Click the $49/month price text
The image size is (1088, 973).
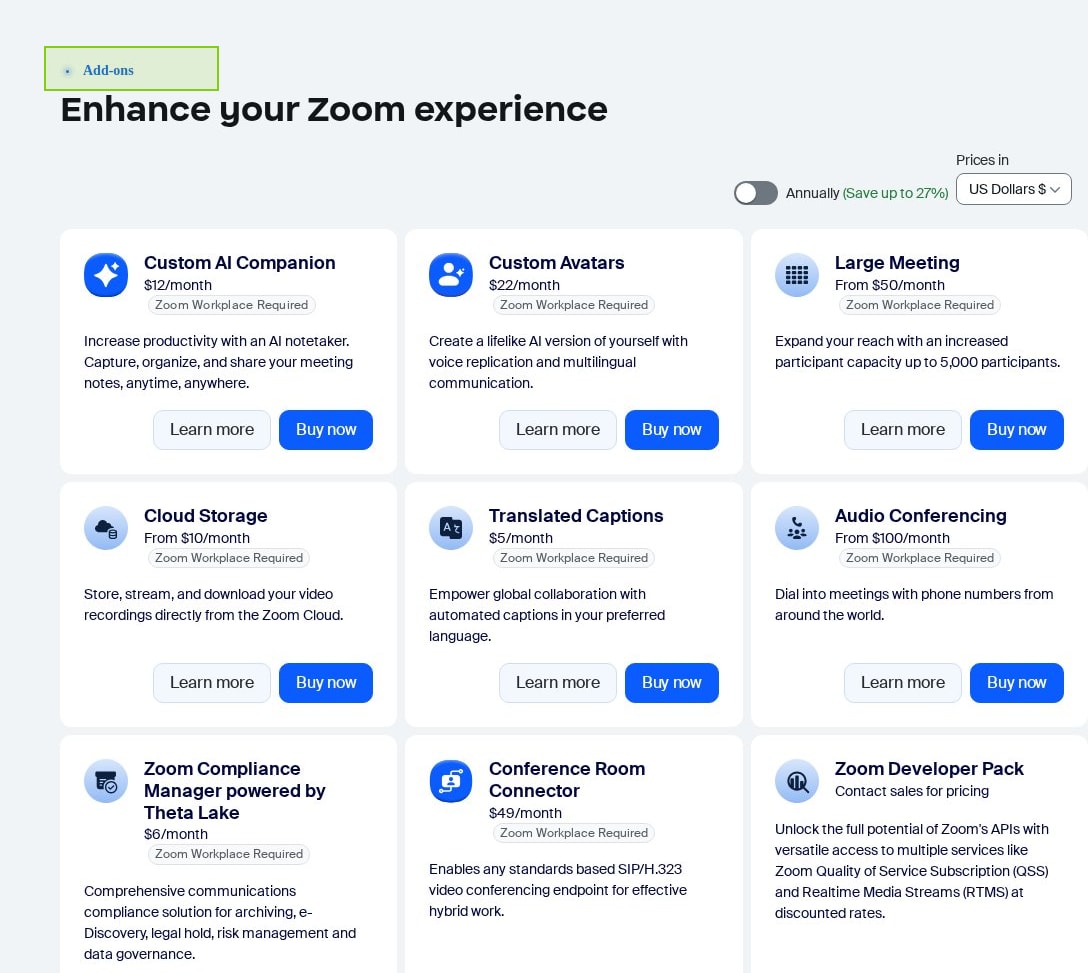525,813
